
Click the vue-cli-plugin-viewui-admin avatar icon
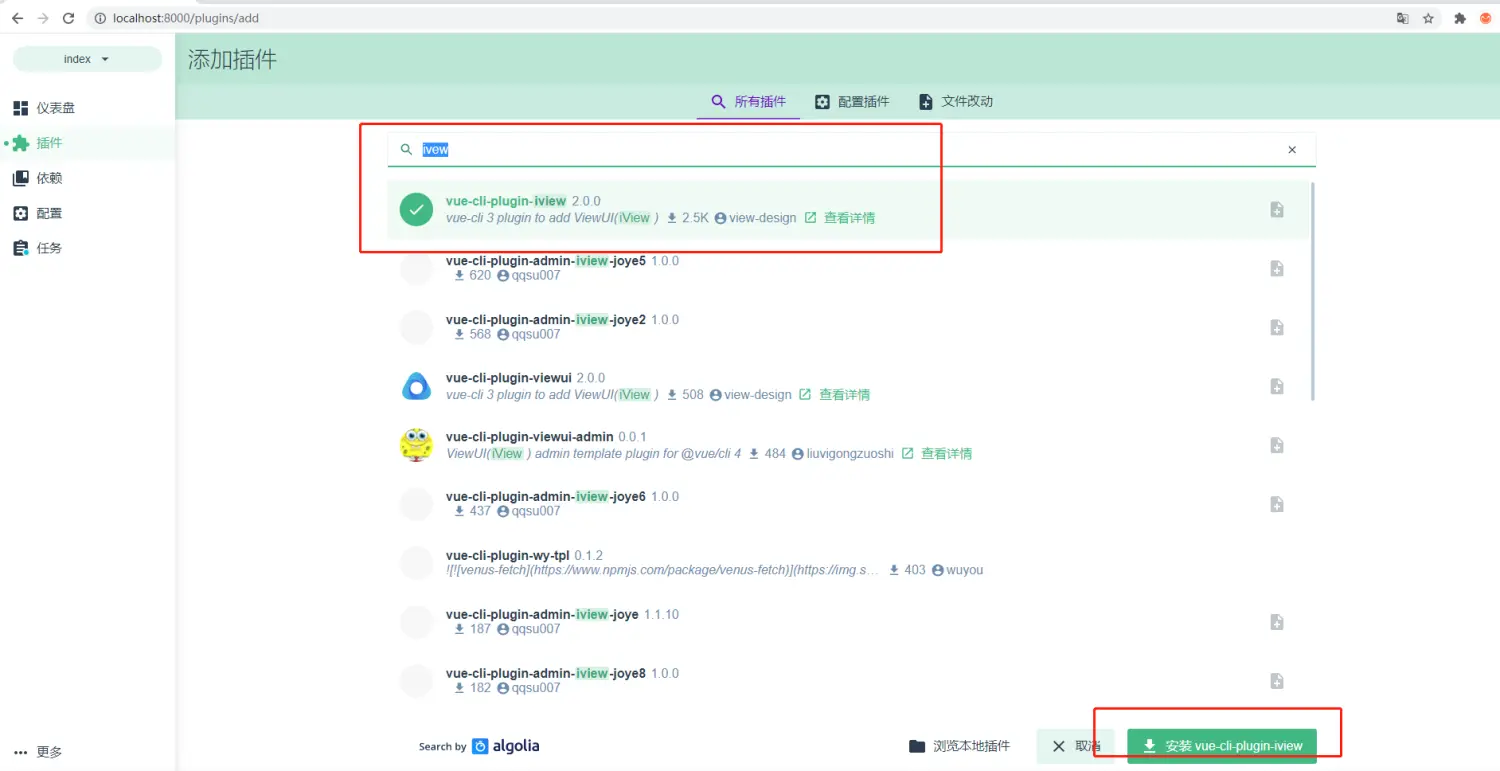[x=416, y=445]
